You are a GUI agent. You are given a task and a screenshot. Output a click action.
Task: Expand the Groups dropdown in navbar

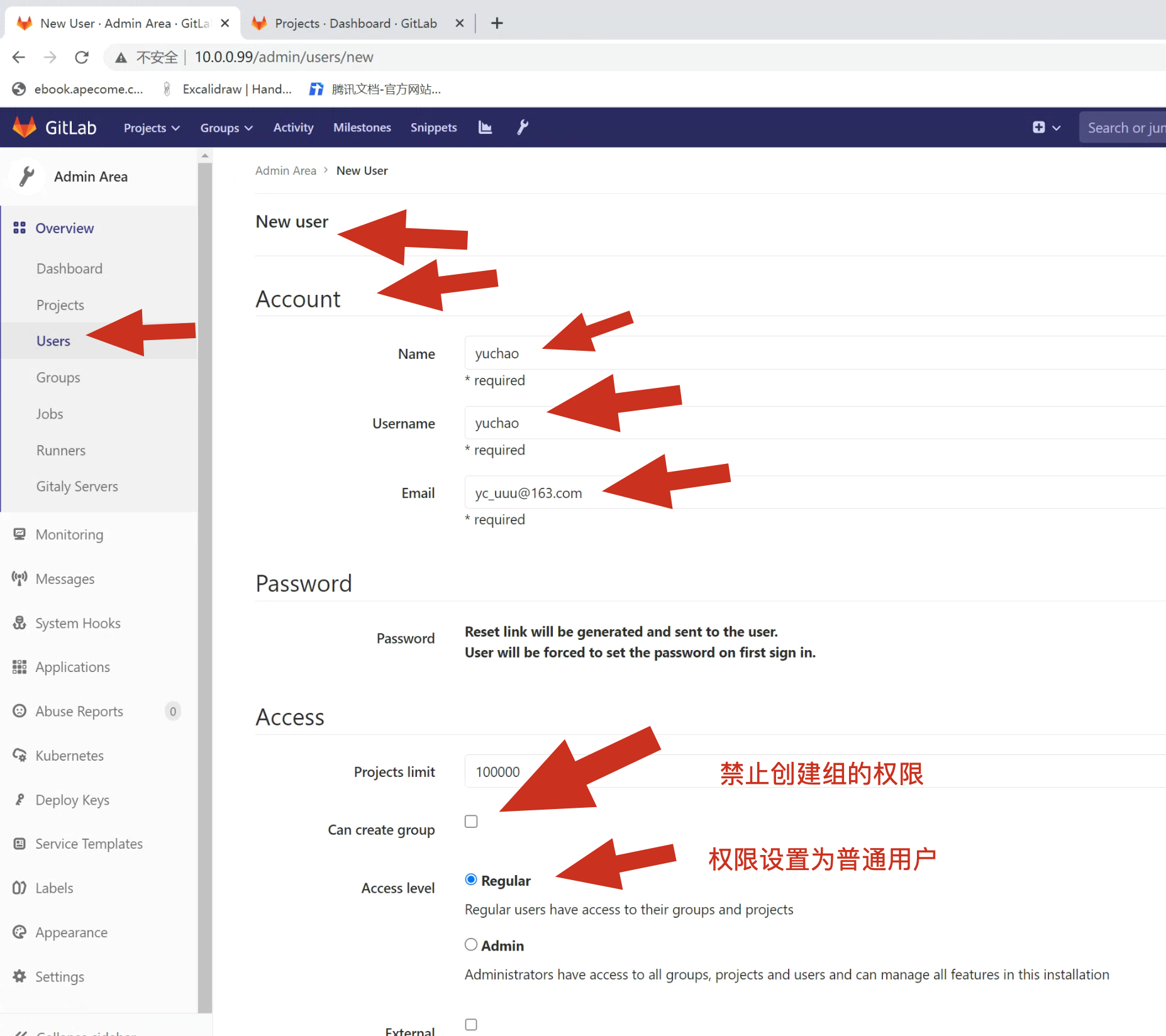coord(226,128)
